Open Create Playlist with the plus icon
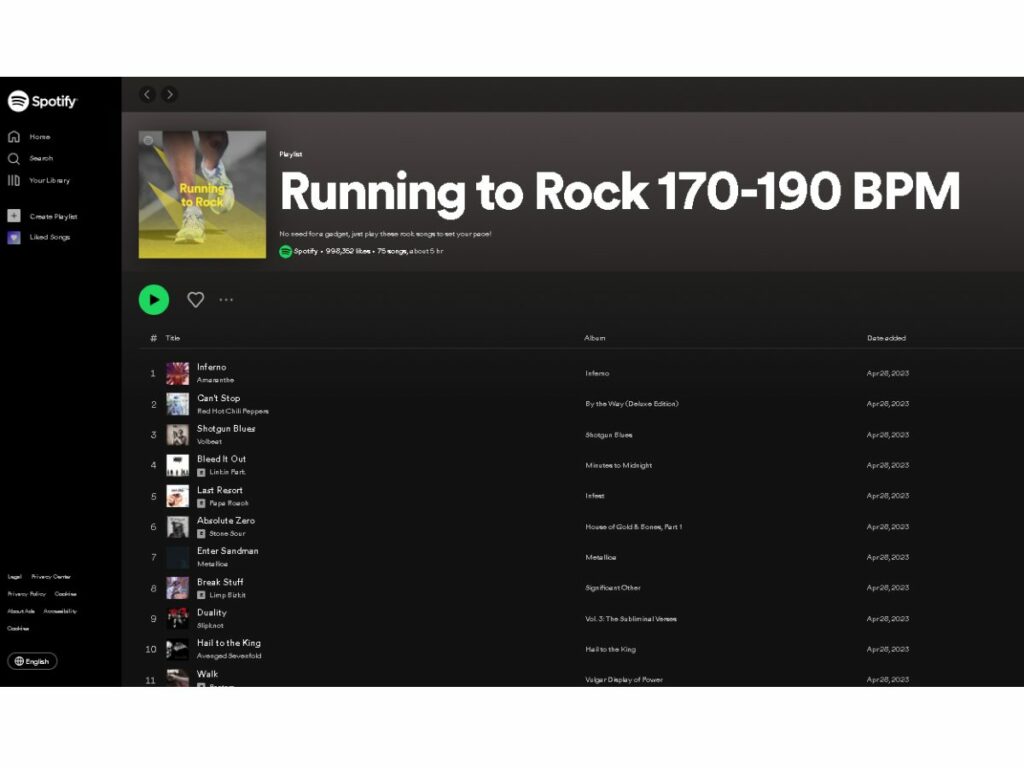This screenshot has height=768, width=1024. point(14,215)
